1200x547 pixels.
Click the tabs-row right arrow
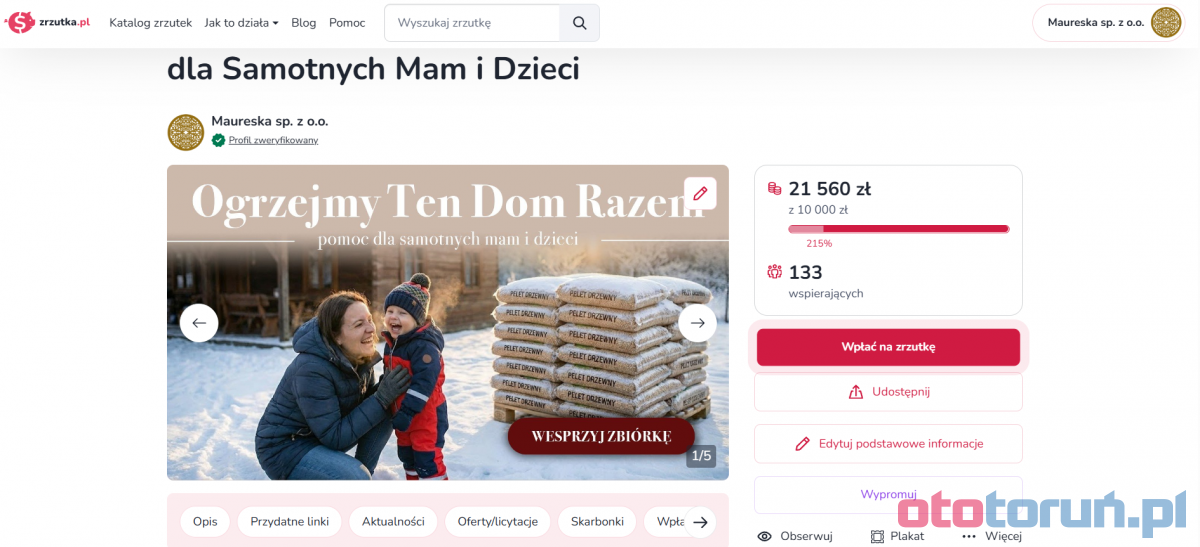click(x=701, y=522)
